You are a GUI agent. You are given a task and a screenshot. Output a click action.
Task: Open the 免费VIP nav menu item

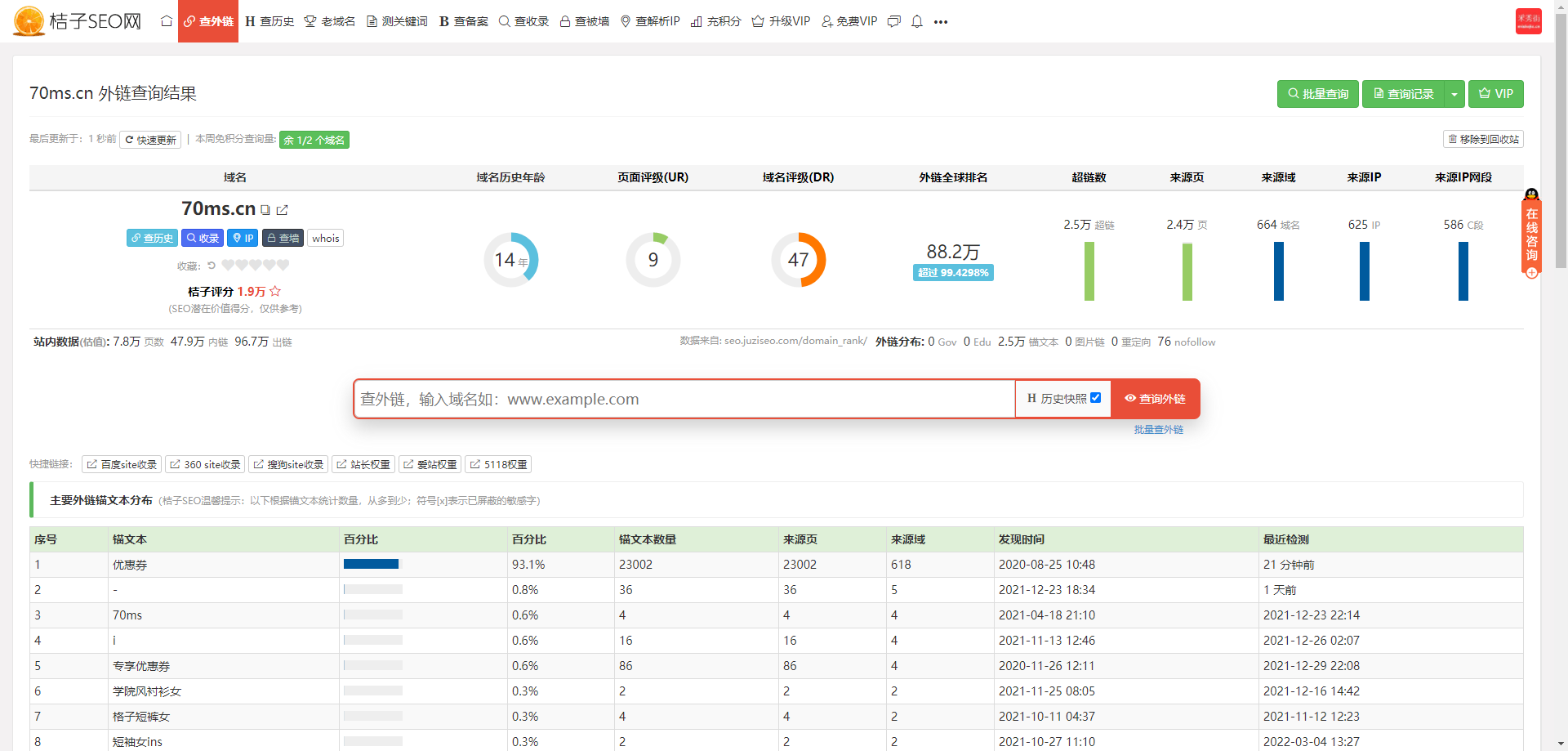tap(849, 21)
